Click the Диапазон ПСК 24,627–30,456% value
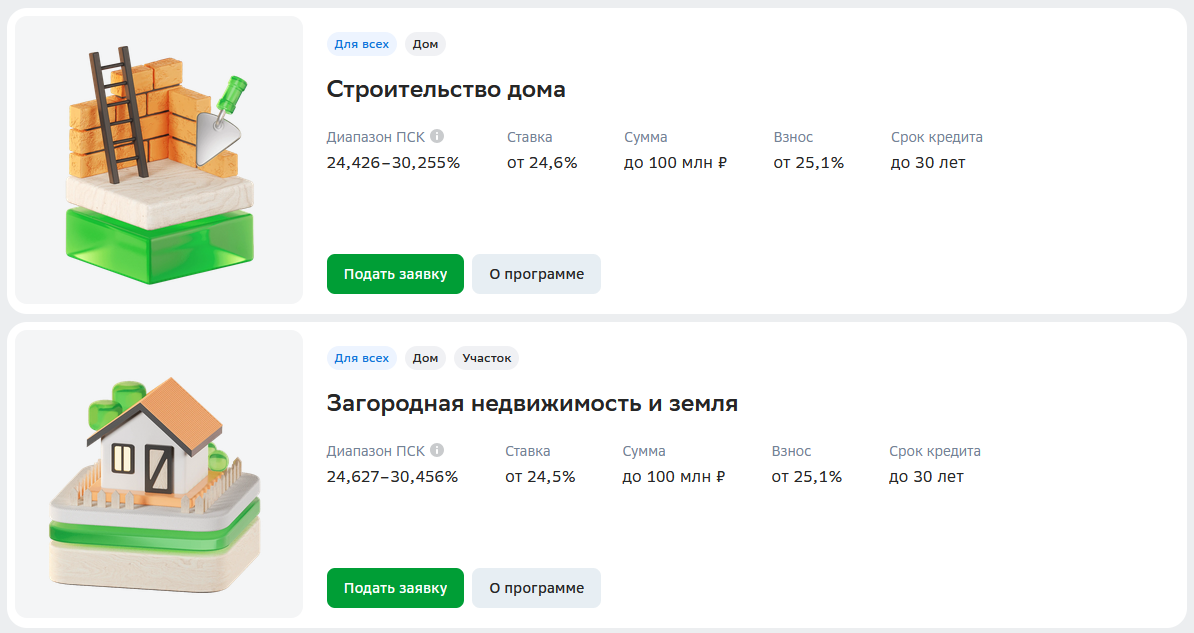Screen dimensions: 1194x633 coord(392,476)
